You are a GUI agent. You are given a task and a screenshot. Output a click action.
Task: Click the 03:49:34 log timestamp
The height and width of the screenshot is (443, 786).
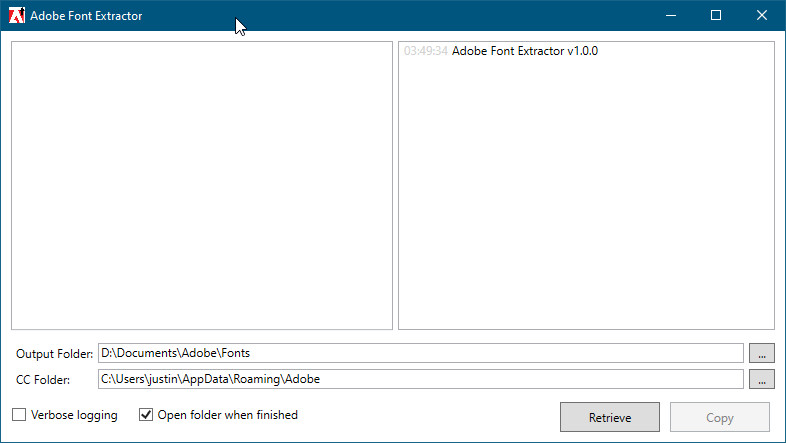point(426,51)
